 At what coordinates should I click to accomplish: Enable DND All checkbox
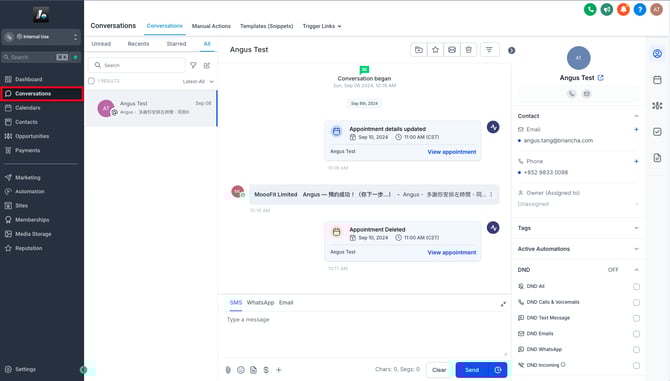click(636, 287)
